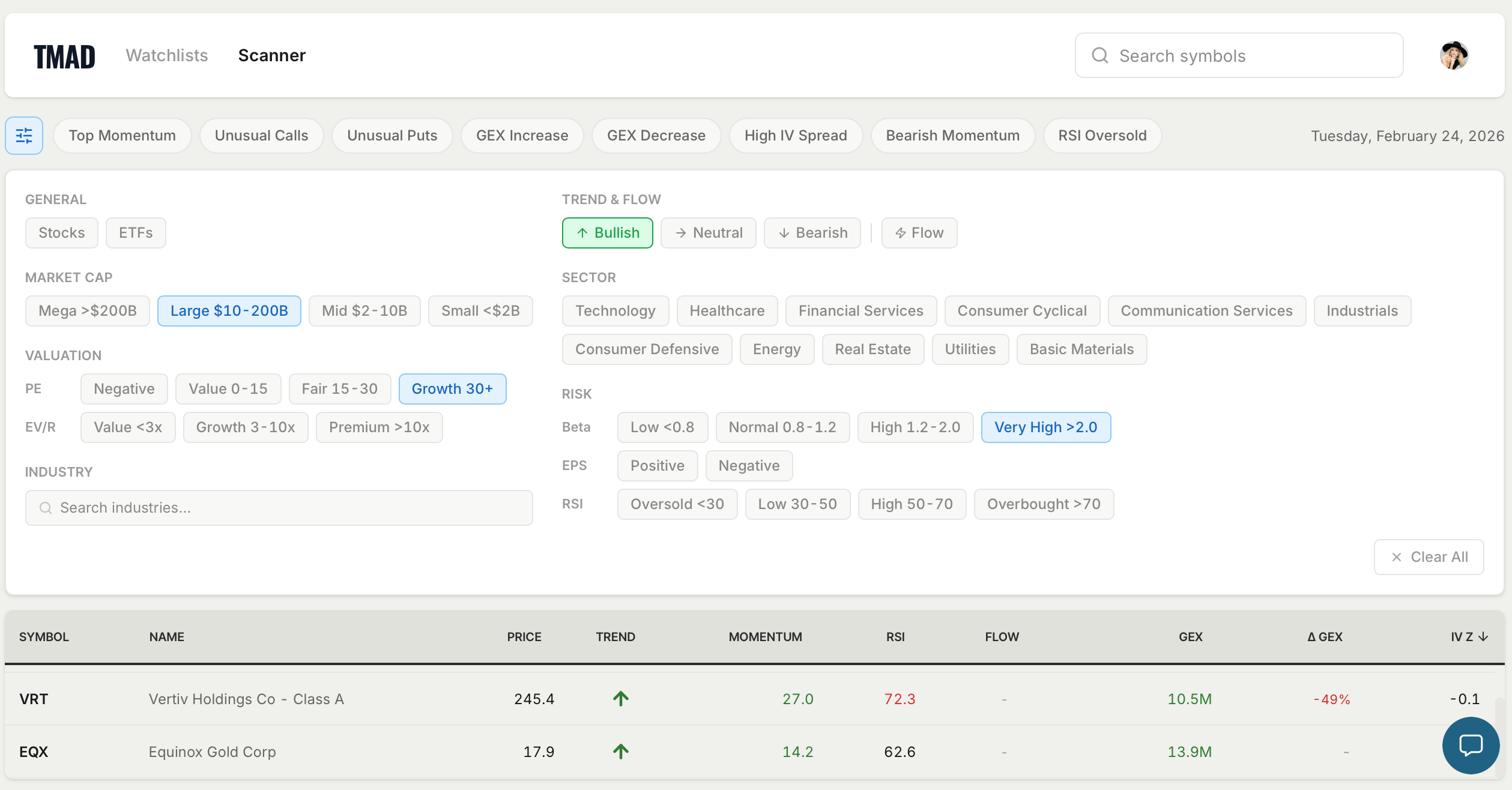Click the user profile avatar

click(1454, 55)
